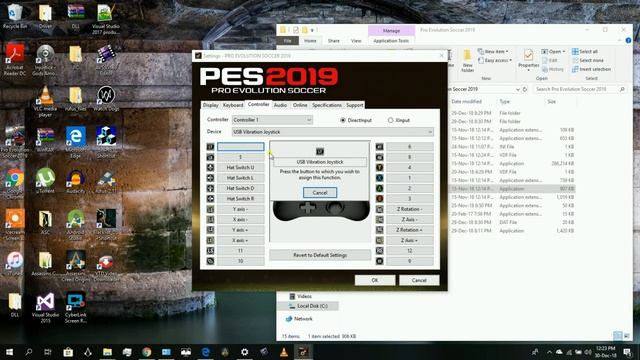640x360 pixels.
Task: Click Select all in the Explorer ribbon
Action: 585,51
